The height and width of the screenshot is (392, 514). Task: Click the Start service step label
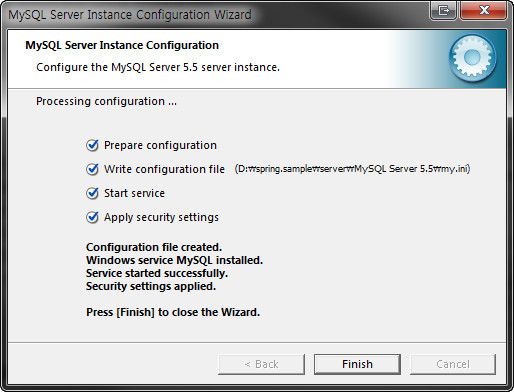coord(134,193)
